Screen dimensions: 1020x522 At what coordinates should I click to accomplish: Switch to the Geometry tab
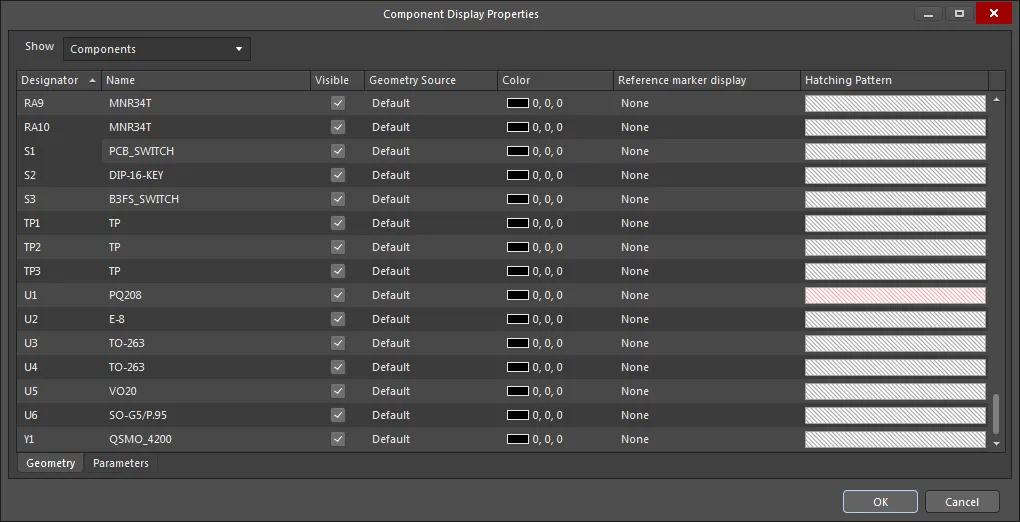tap(51, 463)
